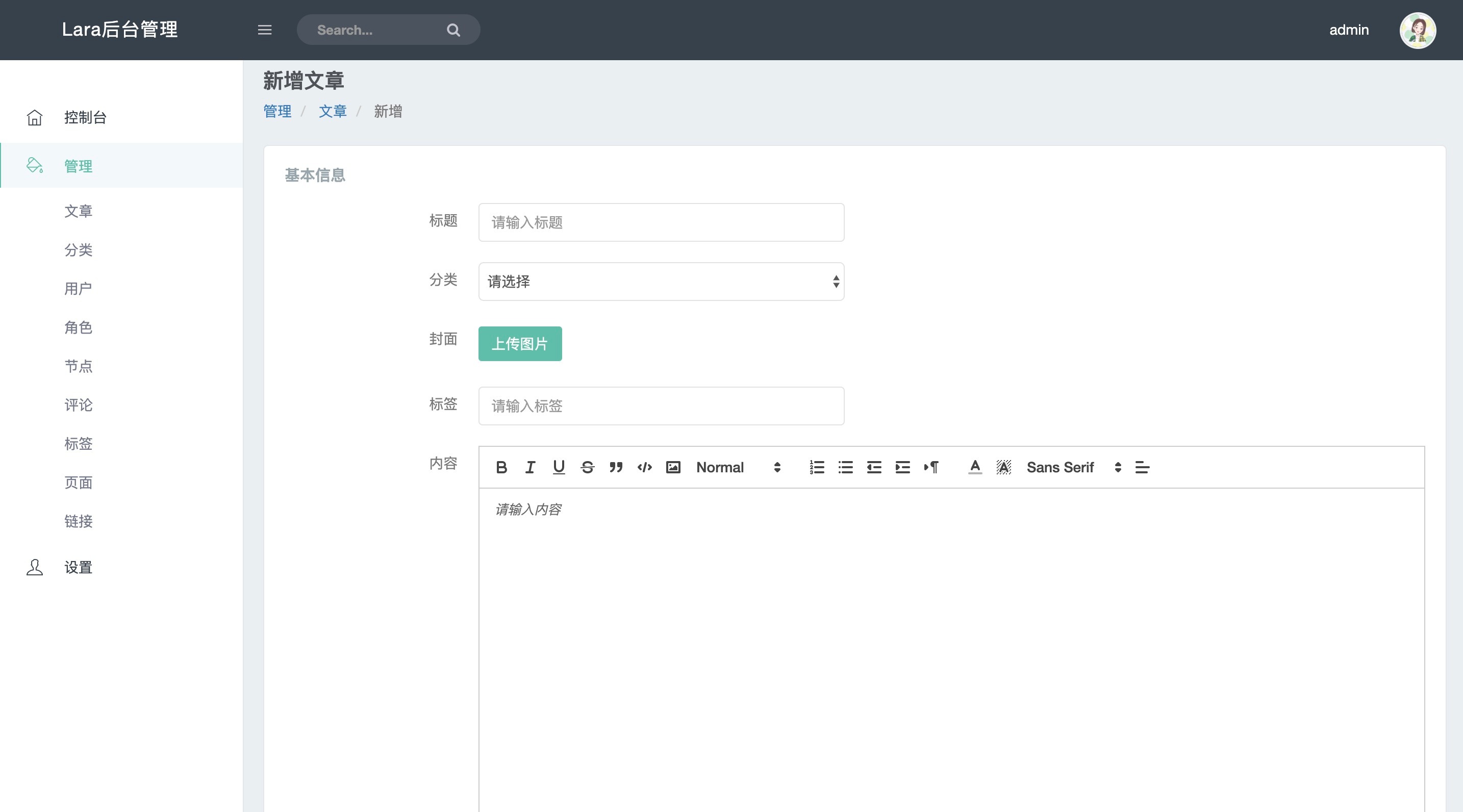
Task: Open the 分类 category select dropdown
Action: pyautogui.click(x=661, y=282)
